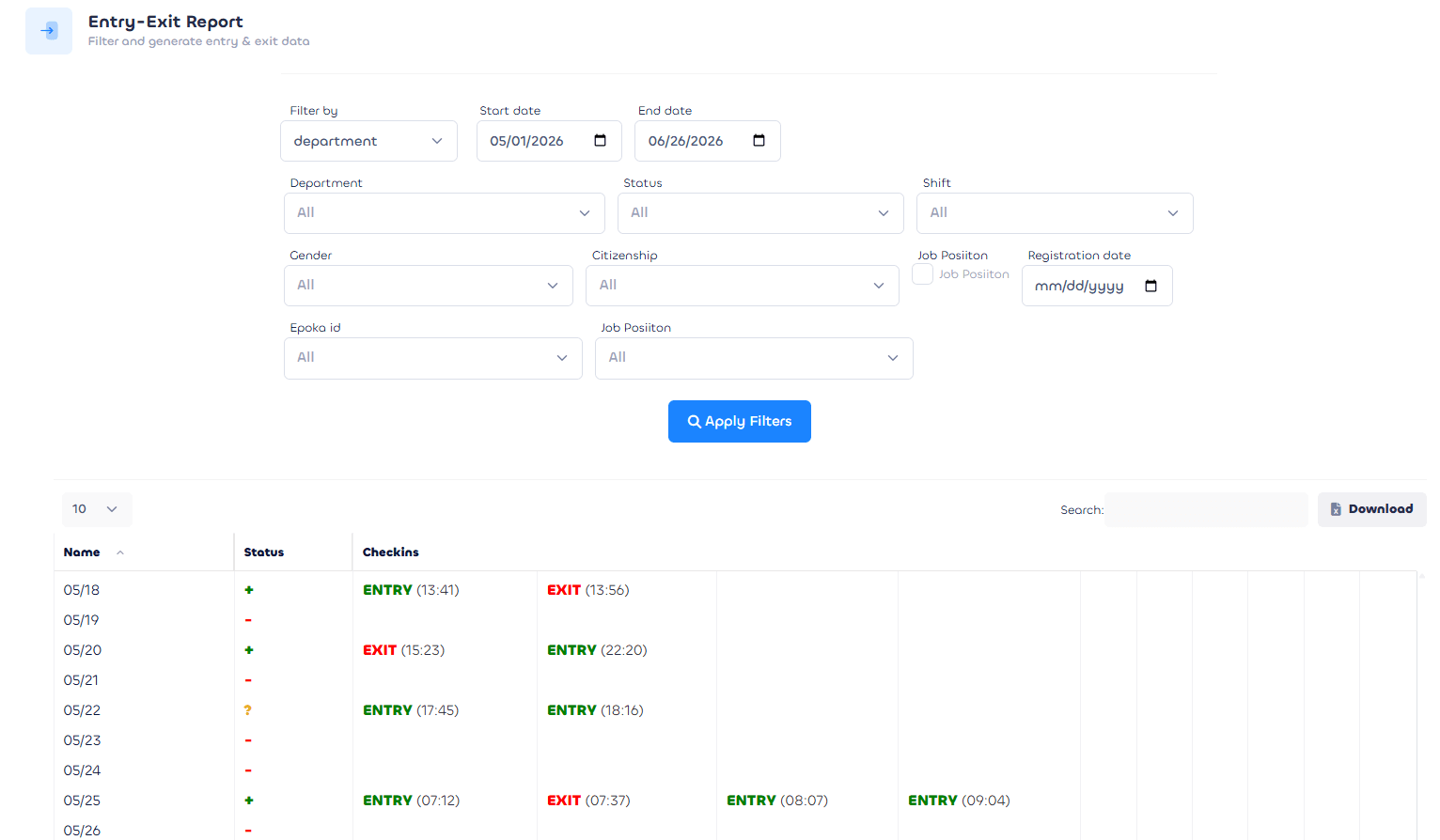
Task: Click the Name column sort arrow
Action: [x=120, y=552]
